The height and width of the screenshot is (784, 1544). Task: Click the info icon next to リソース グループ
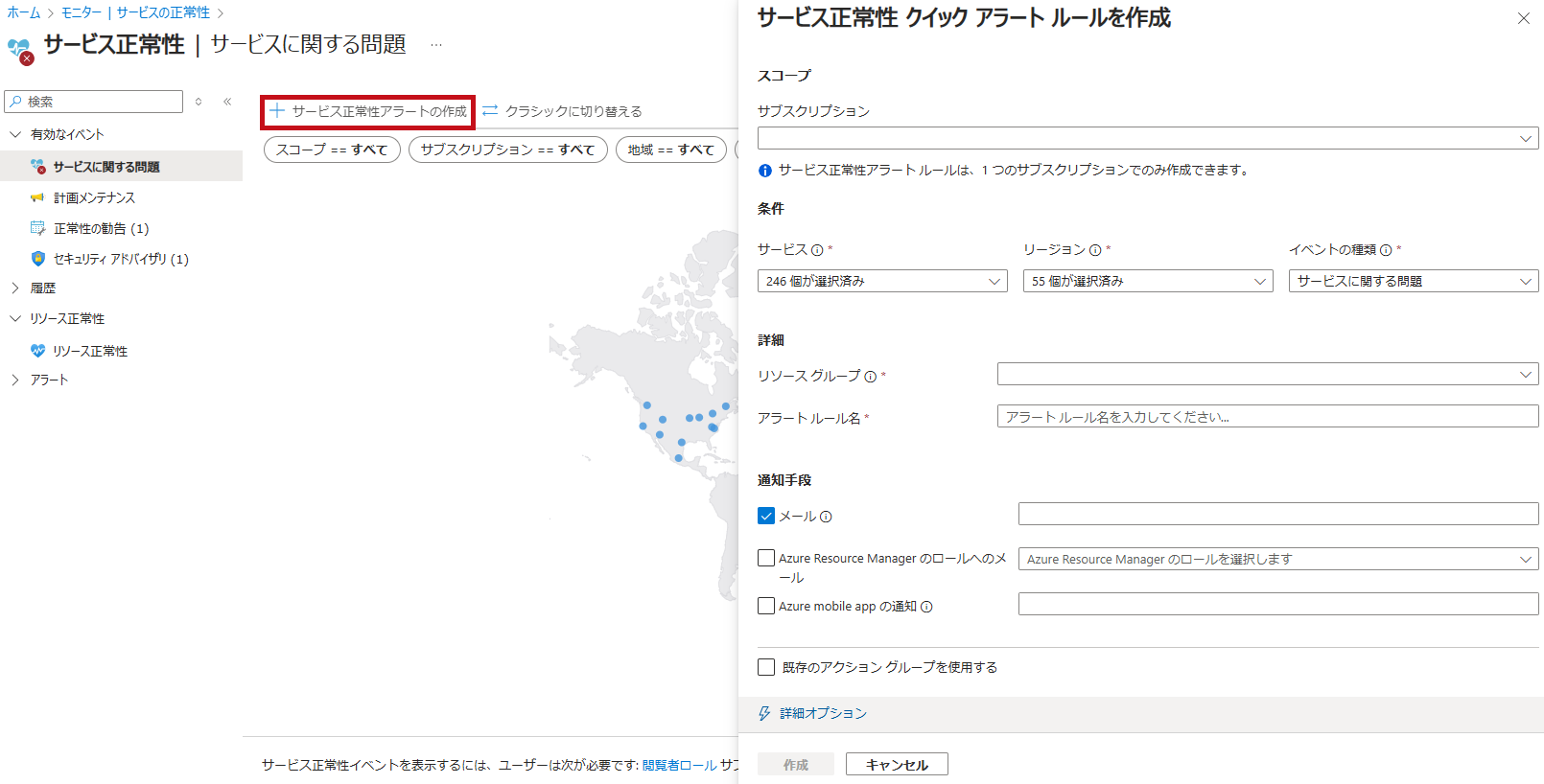click(x=871, y=377)
